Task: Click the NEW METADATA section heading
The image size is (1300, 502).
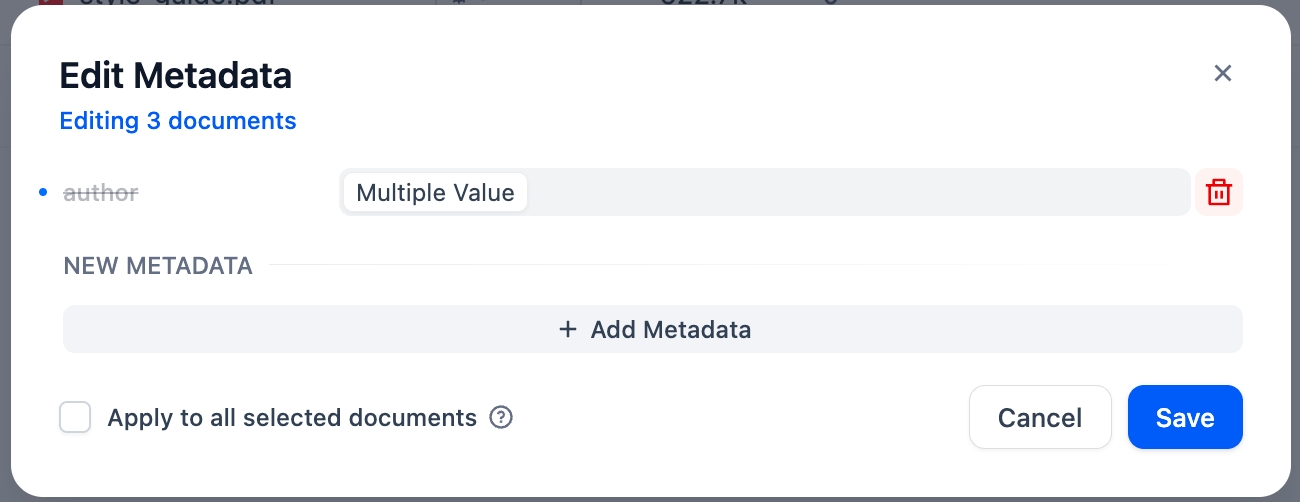Action: 158,266
